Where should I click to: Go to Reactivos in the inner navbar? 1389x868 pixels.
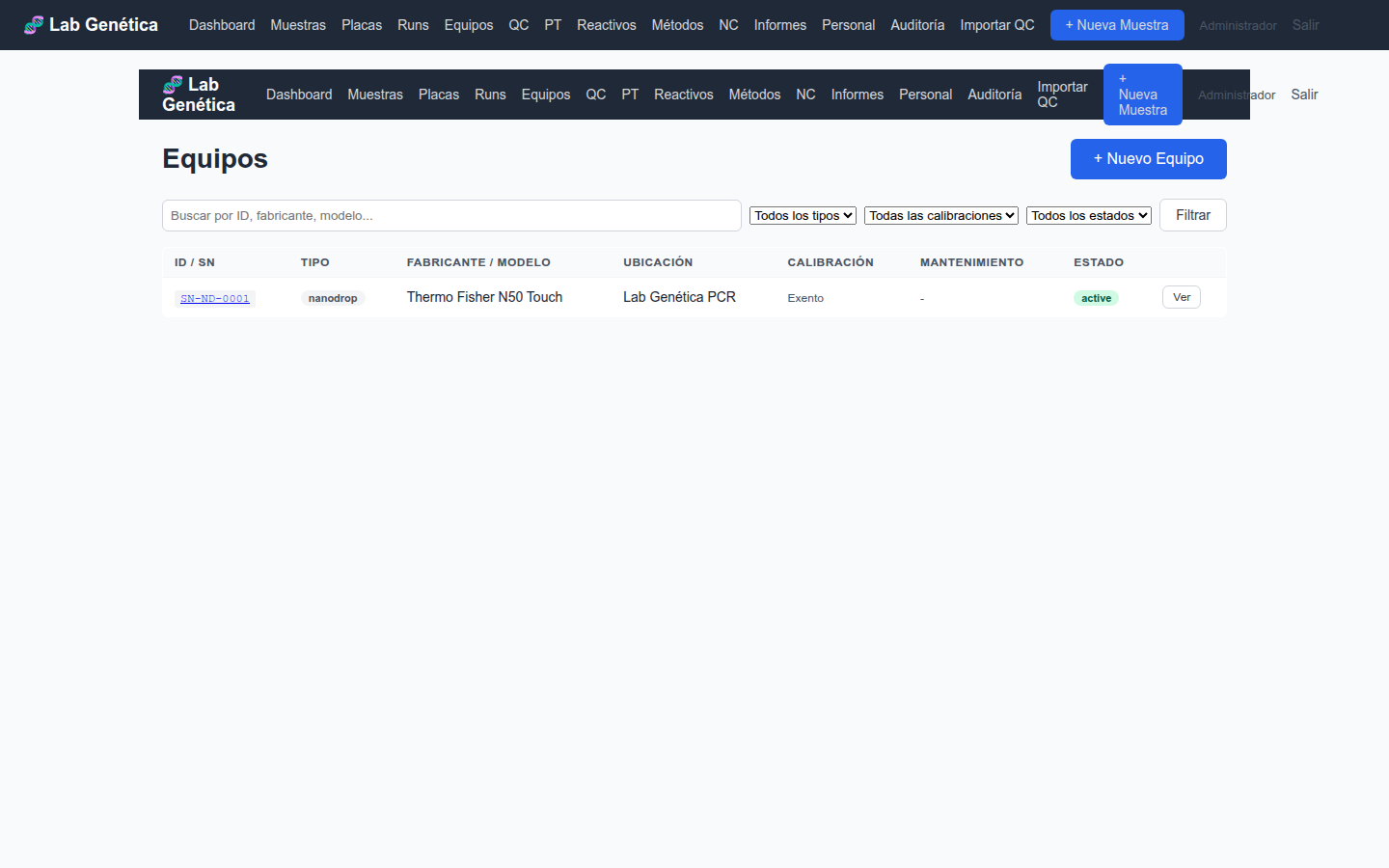tap(684, 95)
